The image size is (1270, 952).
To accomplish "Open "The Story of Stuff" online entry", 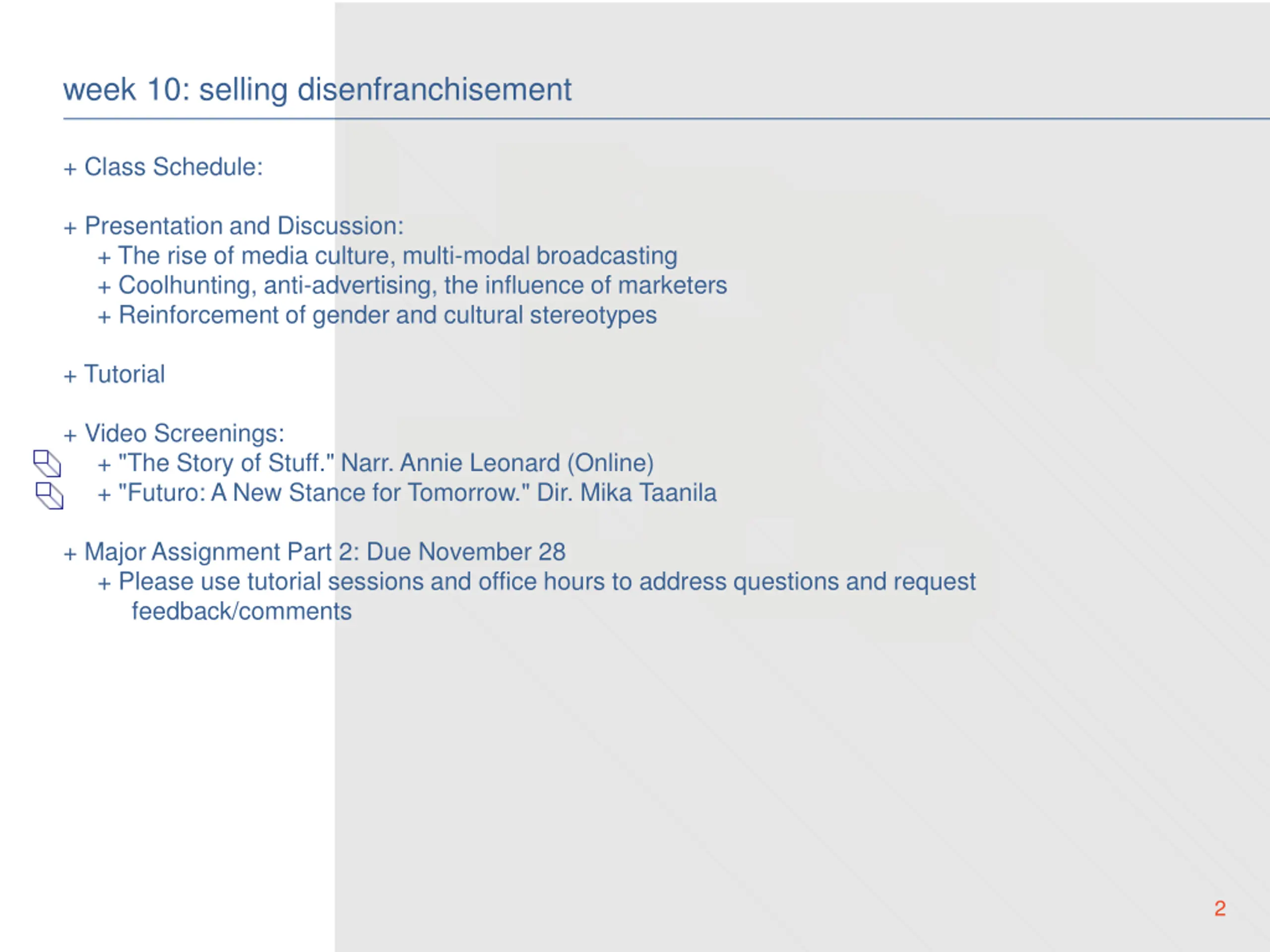I will pos(386,463).
